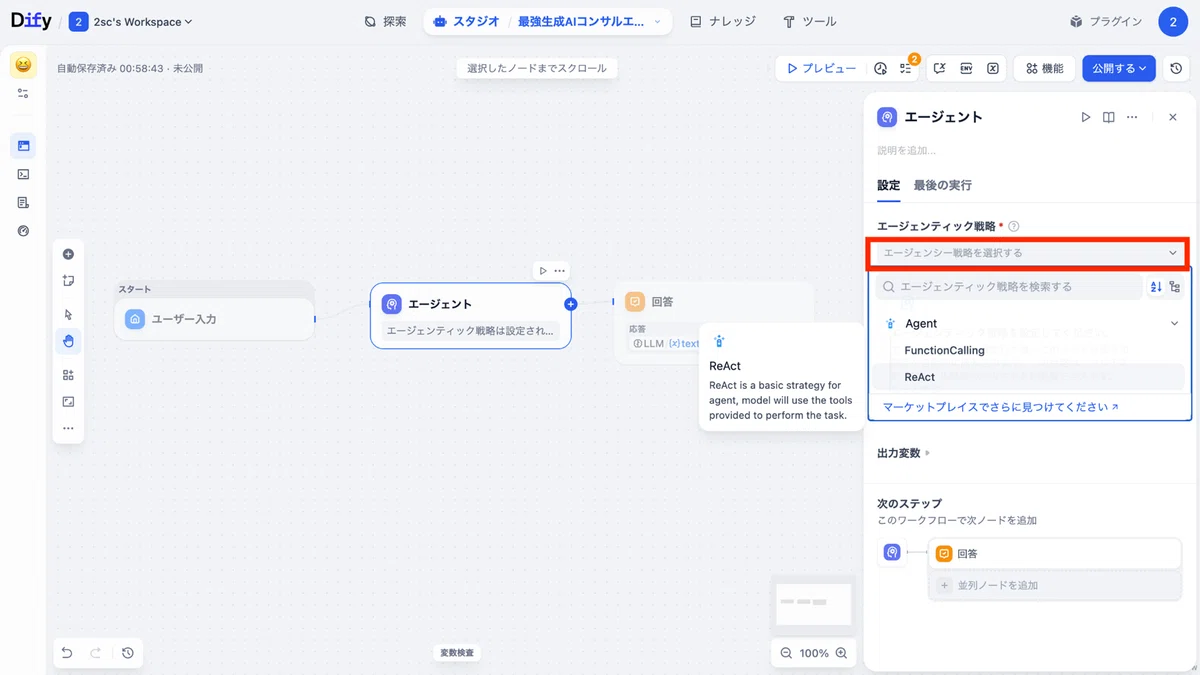This screenshot has width=1200, height=675.
Task: Click the export image icon in canvas toolbar
Action: (x=68, y=401)
